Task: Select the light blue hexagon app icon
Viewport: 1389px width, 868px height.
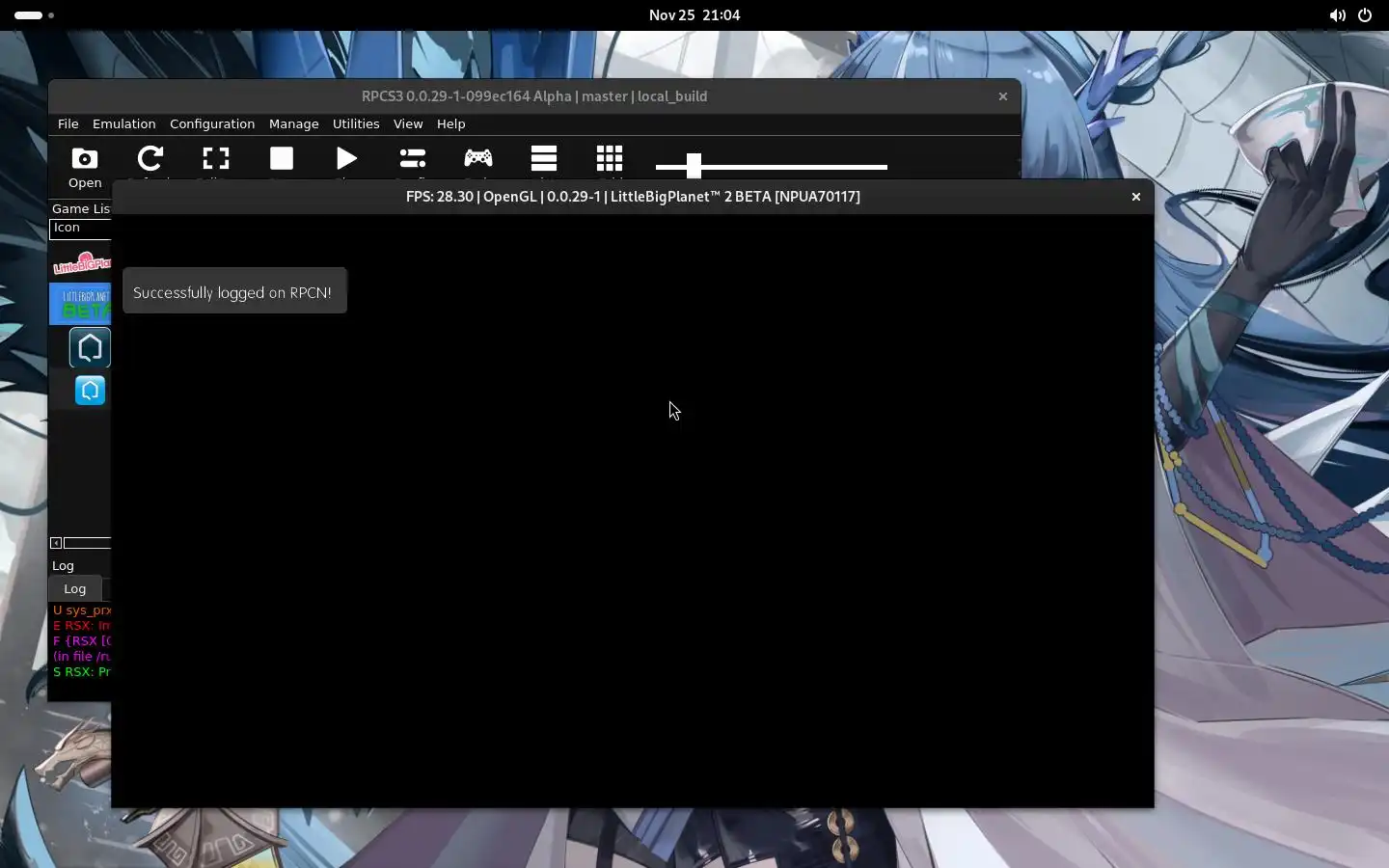Action: [90, 391]
